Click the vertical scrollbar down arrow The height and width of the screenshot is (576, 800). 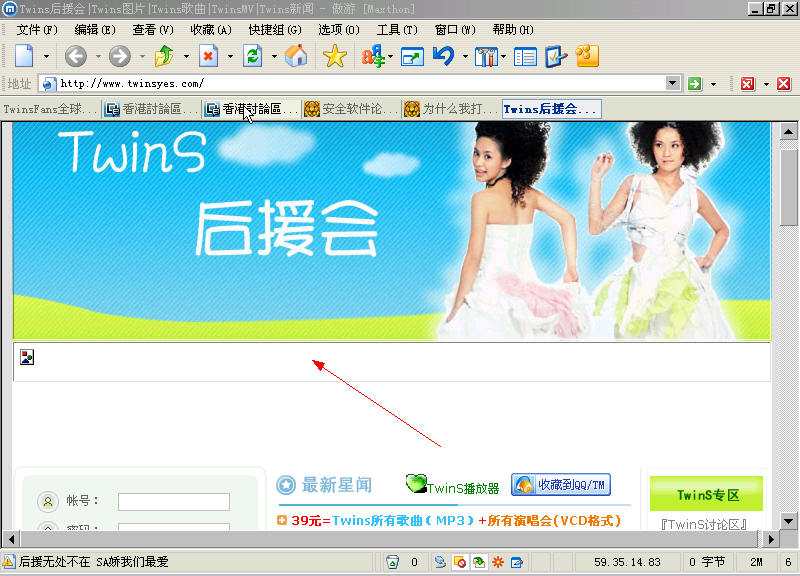point(789,521)
